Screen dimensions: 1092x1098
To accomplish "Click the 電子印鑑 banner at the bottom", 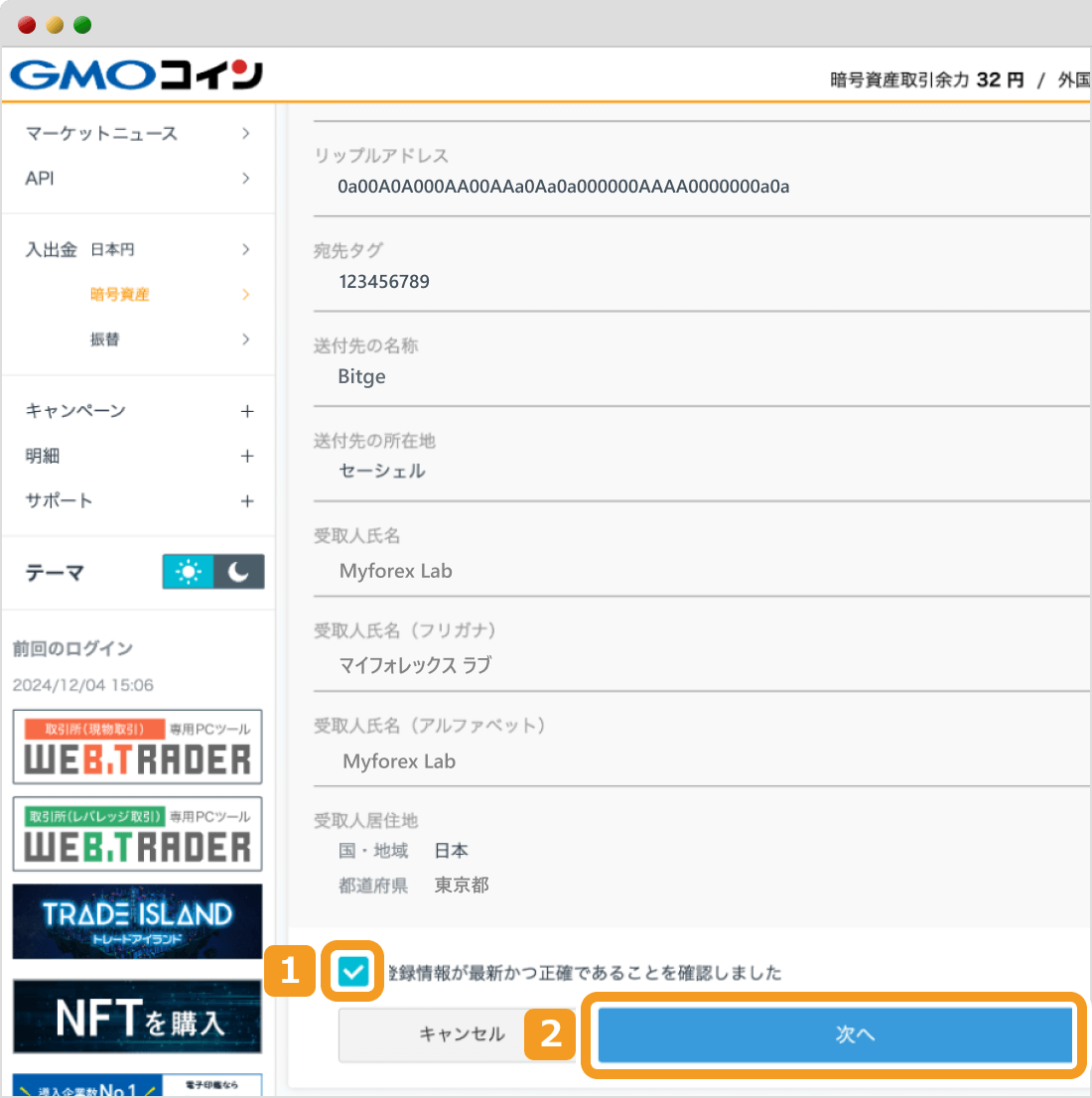I will [x=137, y=1087].
